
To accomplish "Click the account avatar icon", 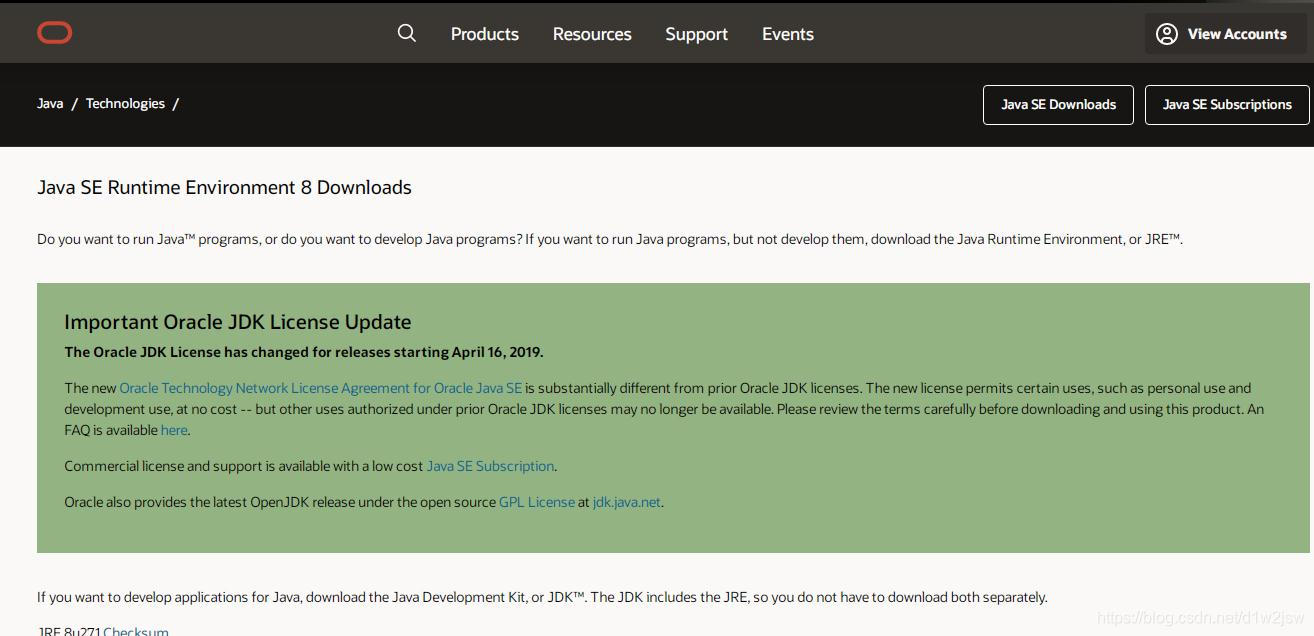I will (1166, 34).
